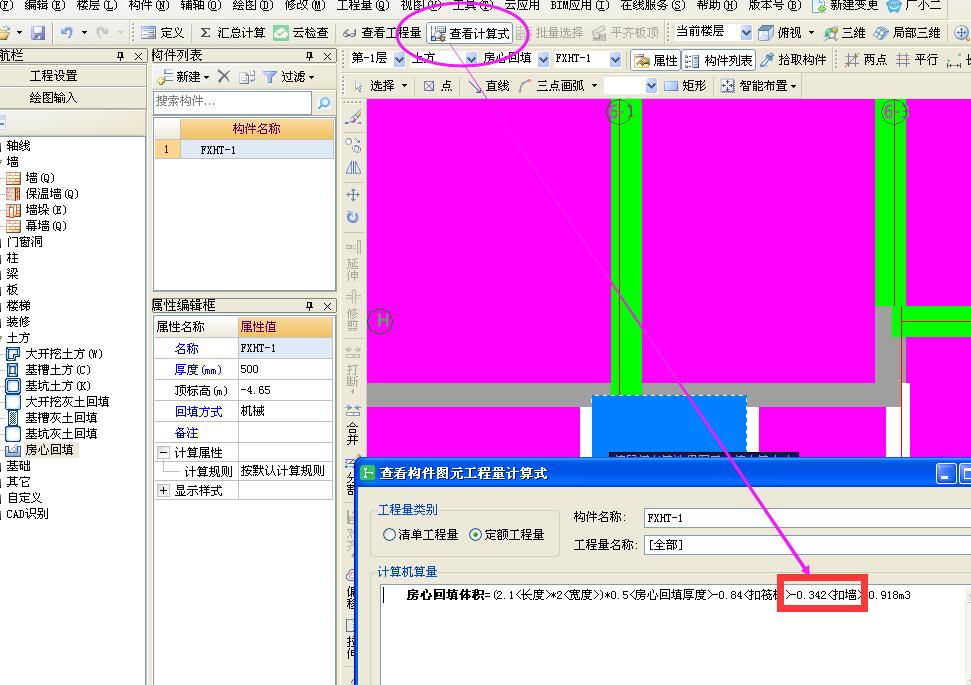Select the 平行 parallel axis tool
The height and width of the screenshot is (685, 971).
[x=918, y=60]
